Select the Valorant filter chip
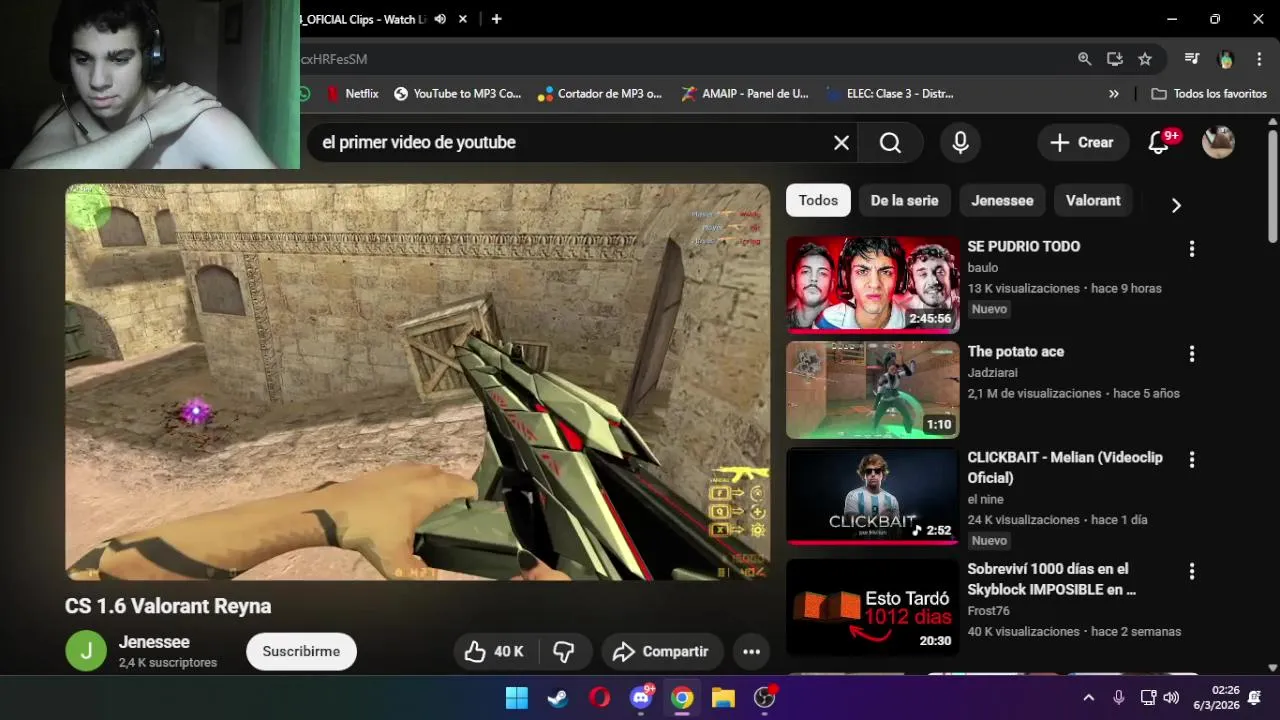The image size is (1280, 720). (x=1093, y=200)
